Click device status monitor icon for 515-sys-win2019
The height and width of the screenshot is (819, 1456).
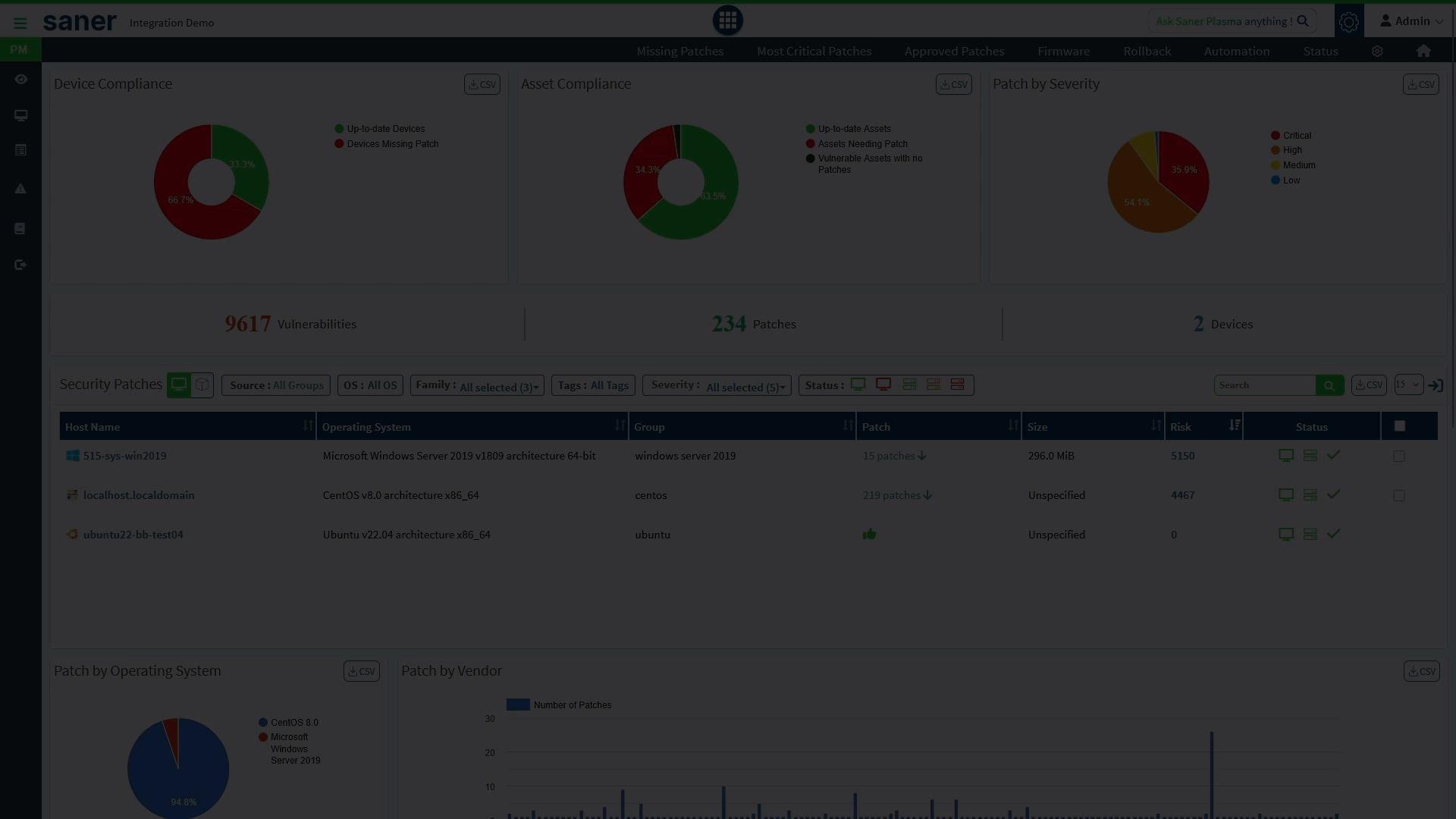pyautogui.click(x=1286, y=455)
